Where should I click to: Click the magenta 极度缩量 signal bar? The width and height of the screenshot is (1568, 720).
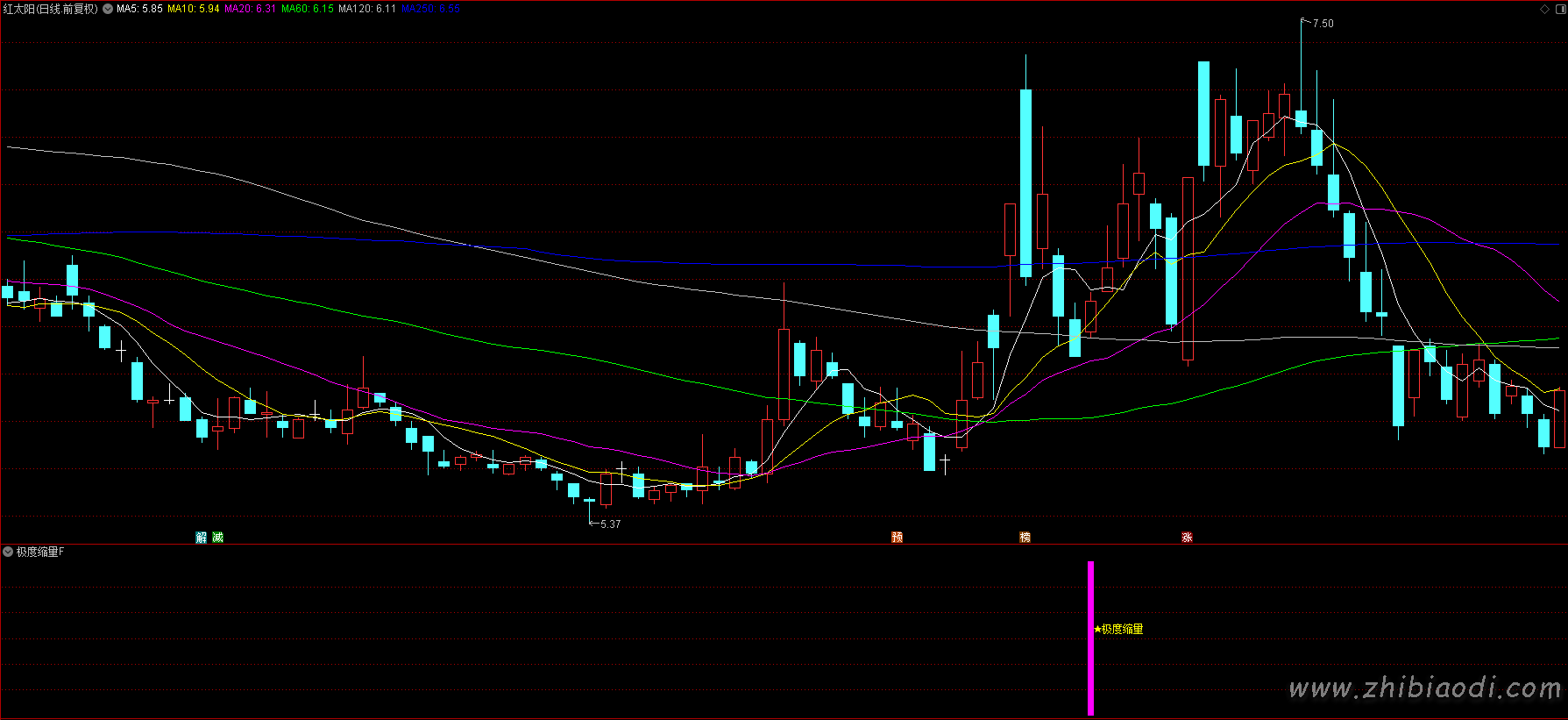pos(1090,638)
